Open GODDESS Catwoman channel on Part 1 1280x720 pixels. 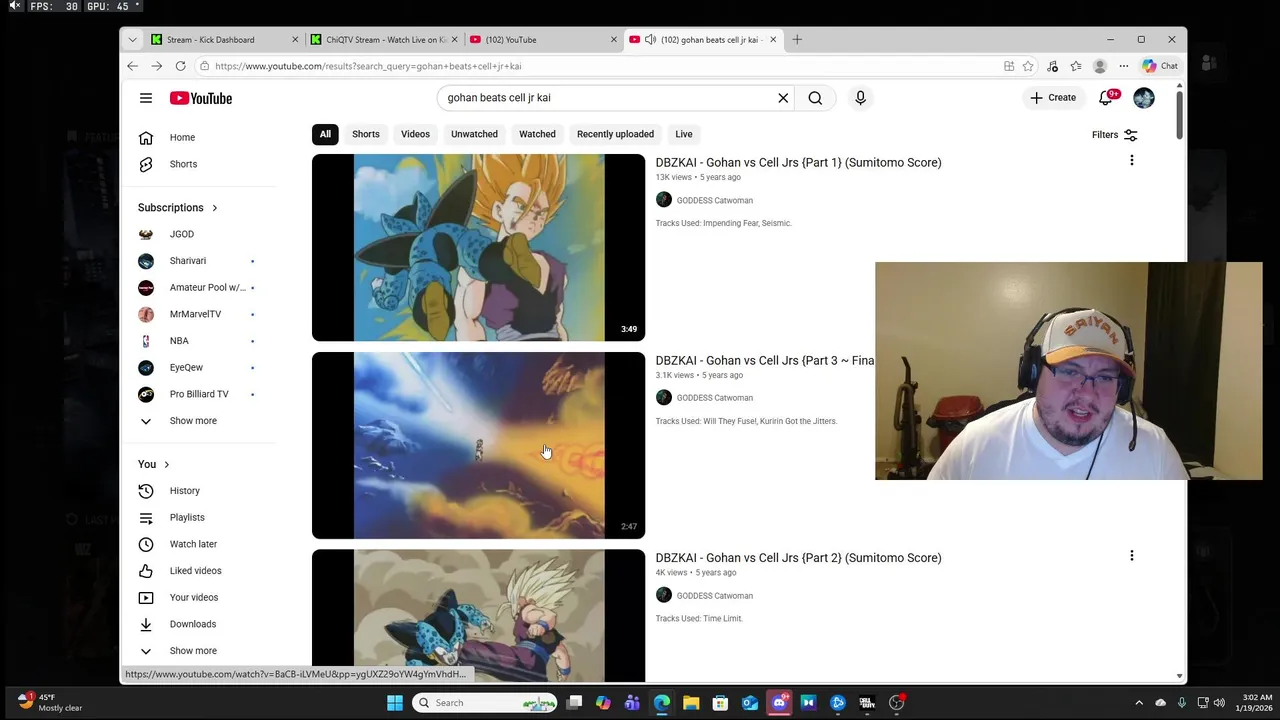click(x=714, y=200)
